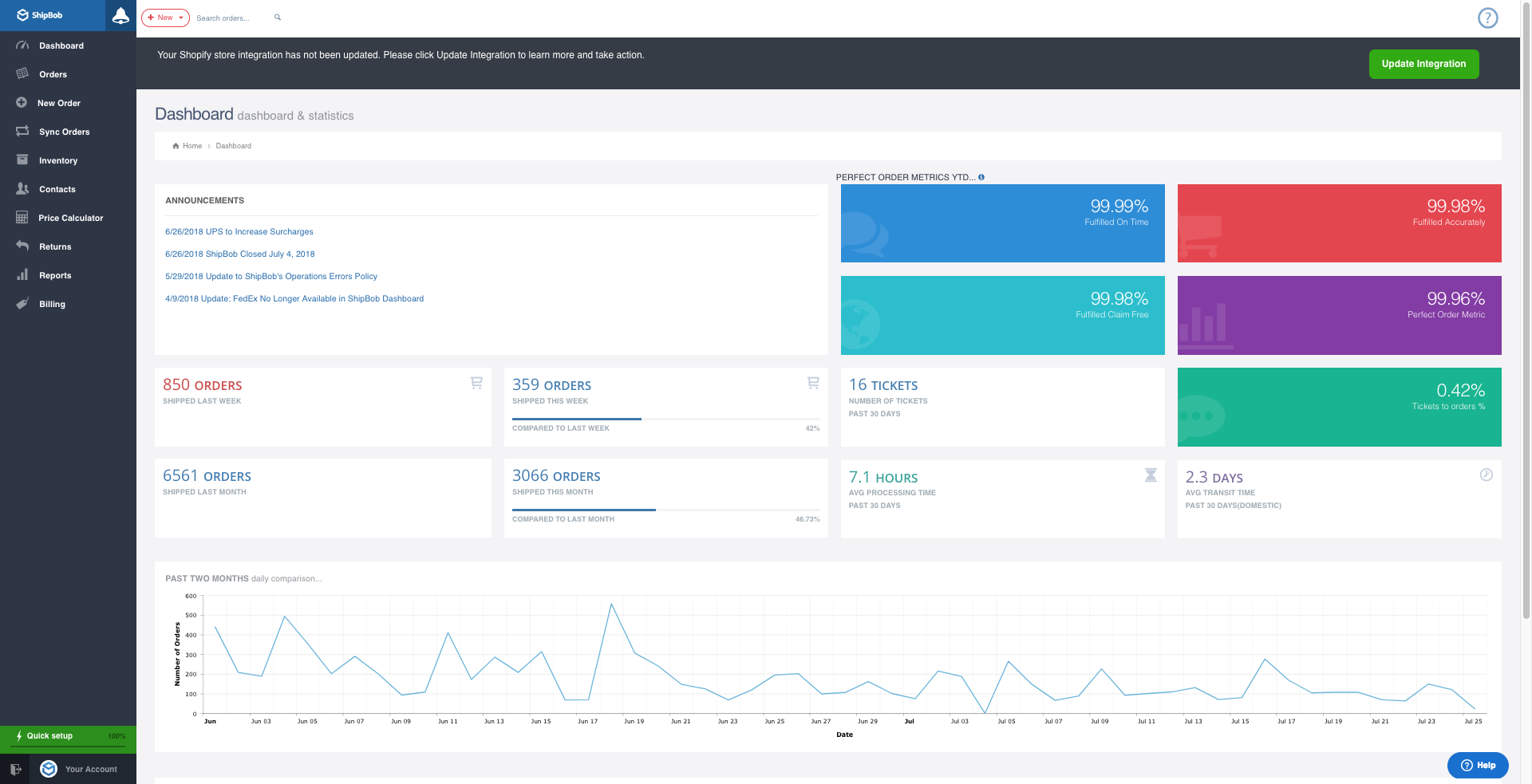Open the help question mark icon
Viewport: 1532px width, 784px height.
coord(1487,18)
